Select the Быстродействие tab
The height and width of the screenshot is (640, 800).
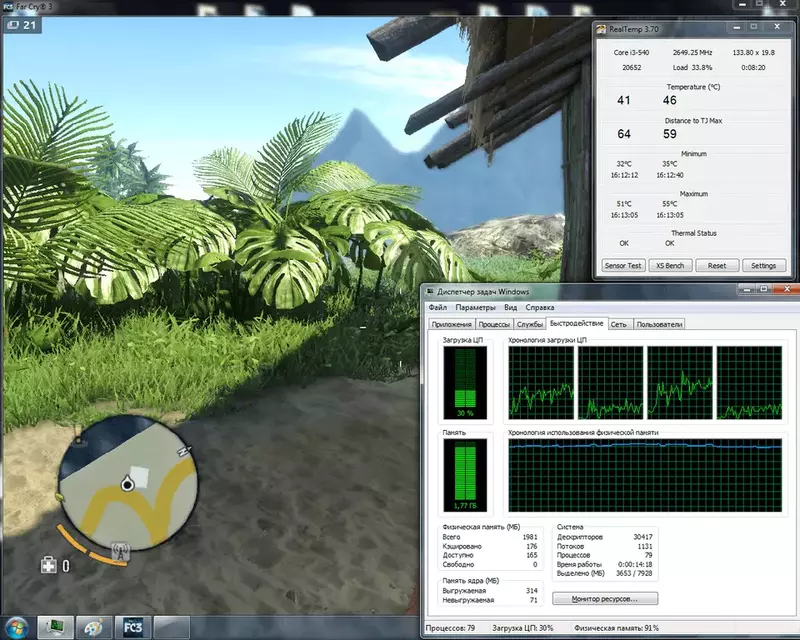point(577,323)
